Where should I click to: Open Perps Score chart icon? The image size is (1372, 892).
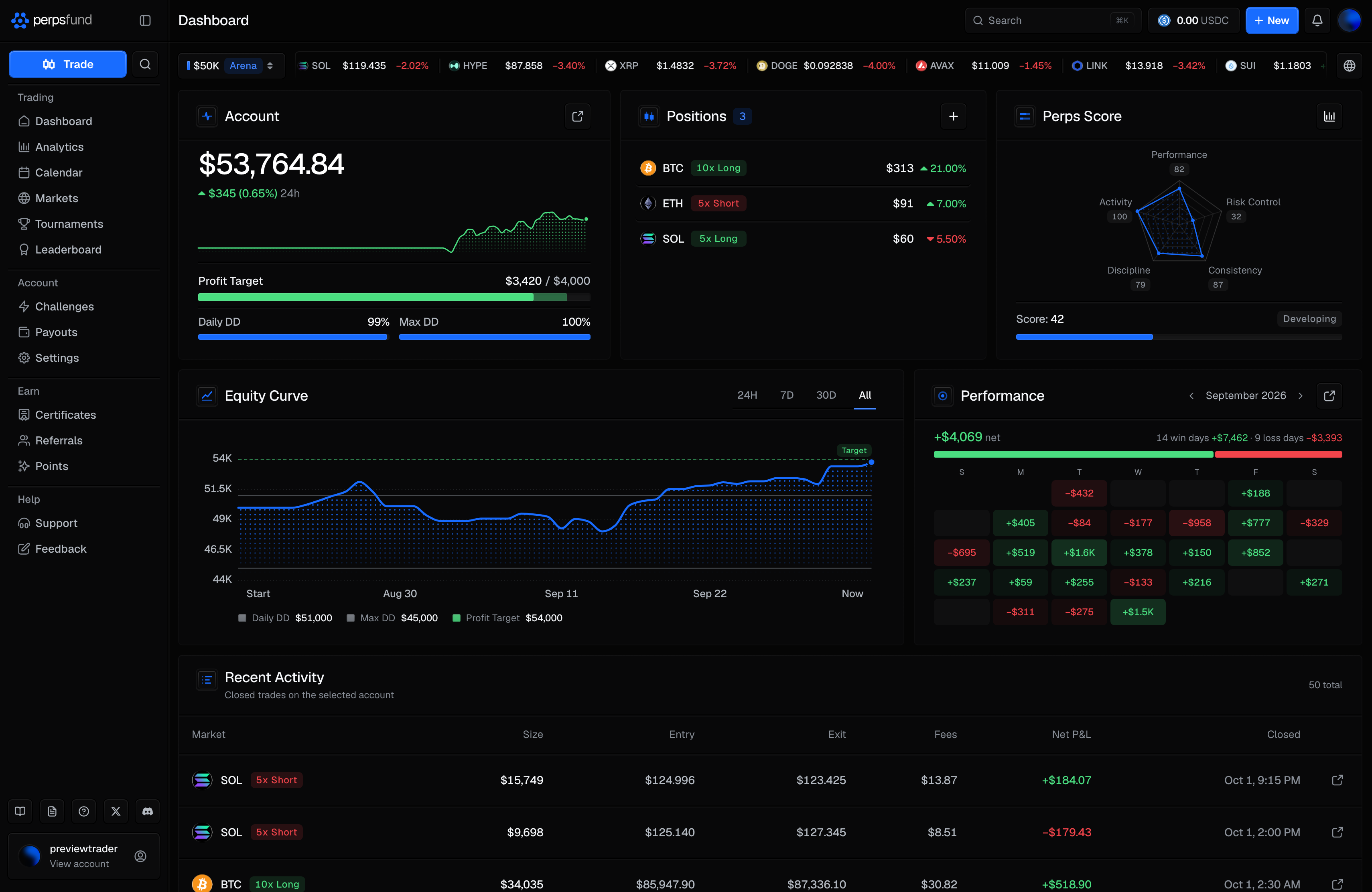click(1329, 116)
